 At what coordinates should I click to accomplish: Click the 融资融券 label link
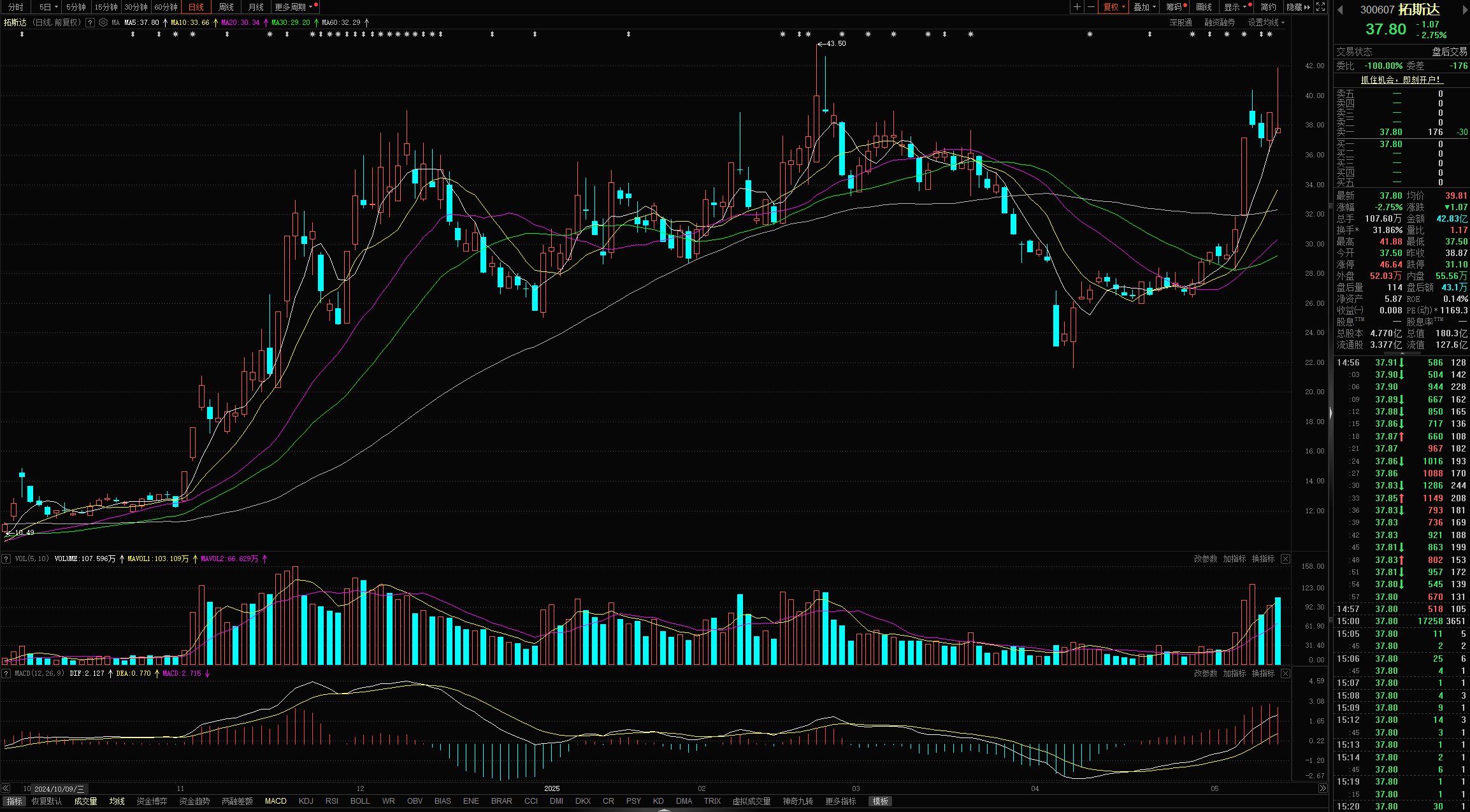[x=1220, y=22]
